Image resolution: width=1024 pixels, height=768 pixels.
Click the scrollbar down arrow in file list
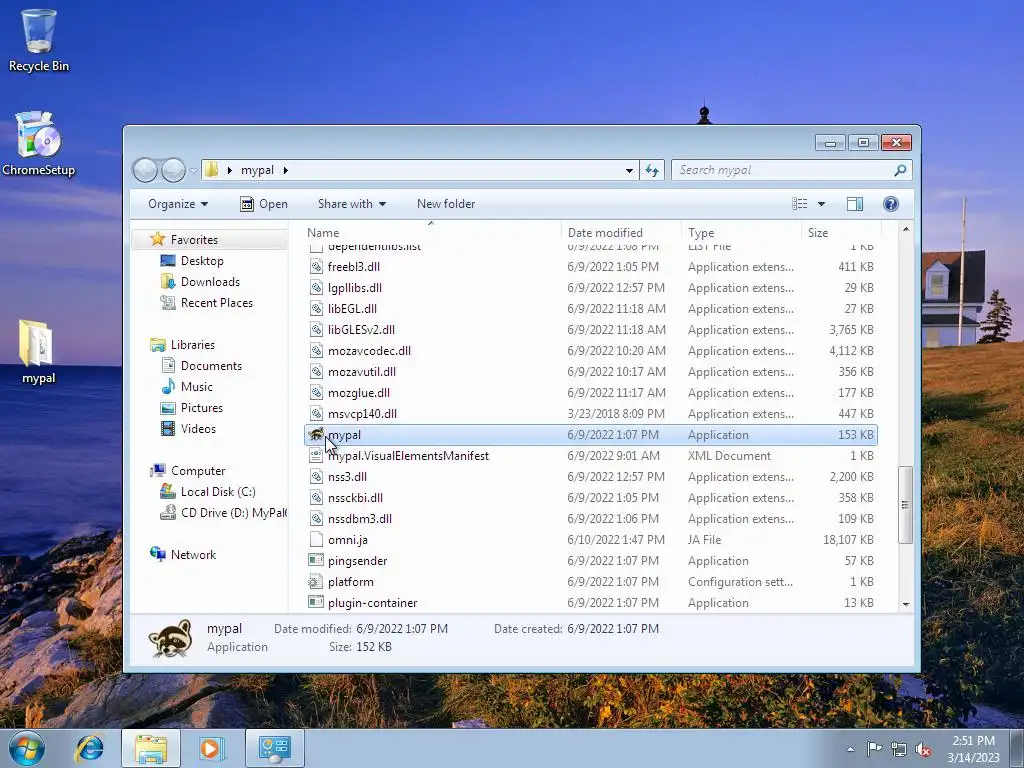905,604
